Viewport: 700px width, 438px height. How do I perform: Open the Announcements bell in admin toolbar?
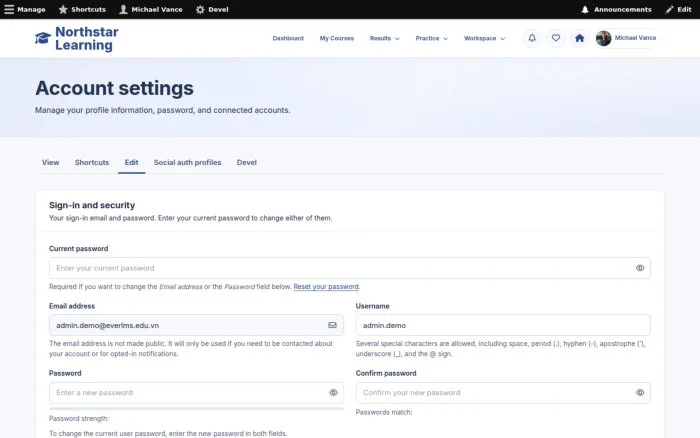585,9
